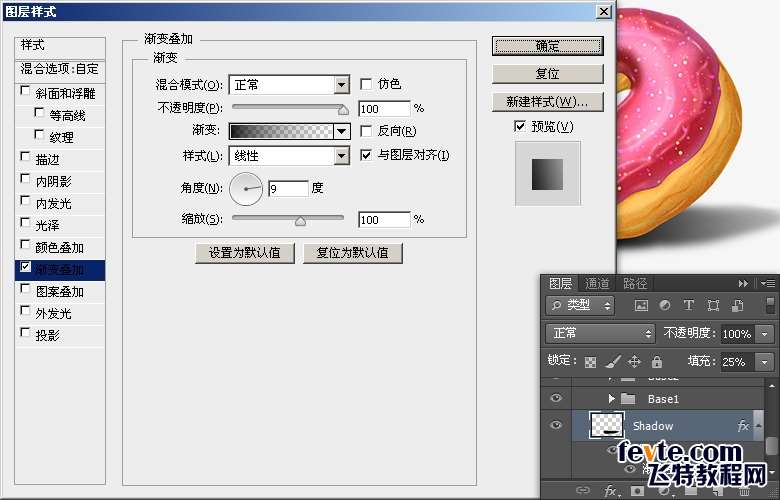Hide the Shadow layer with eye icon

556,425
